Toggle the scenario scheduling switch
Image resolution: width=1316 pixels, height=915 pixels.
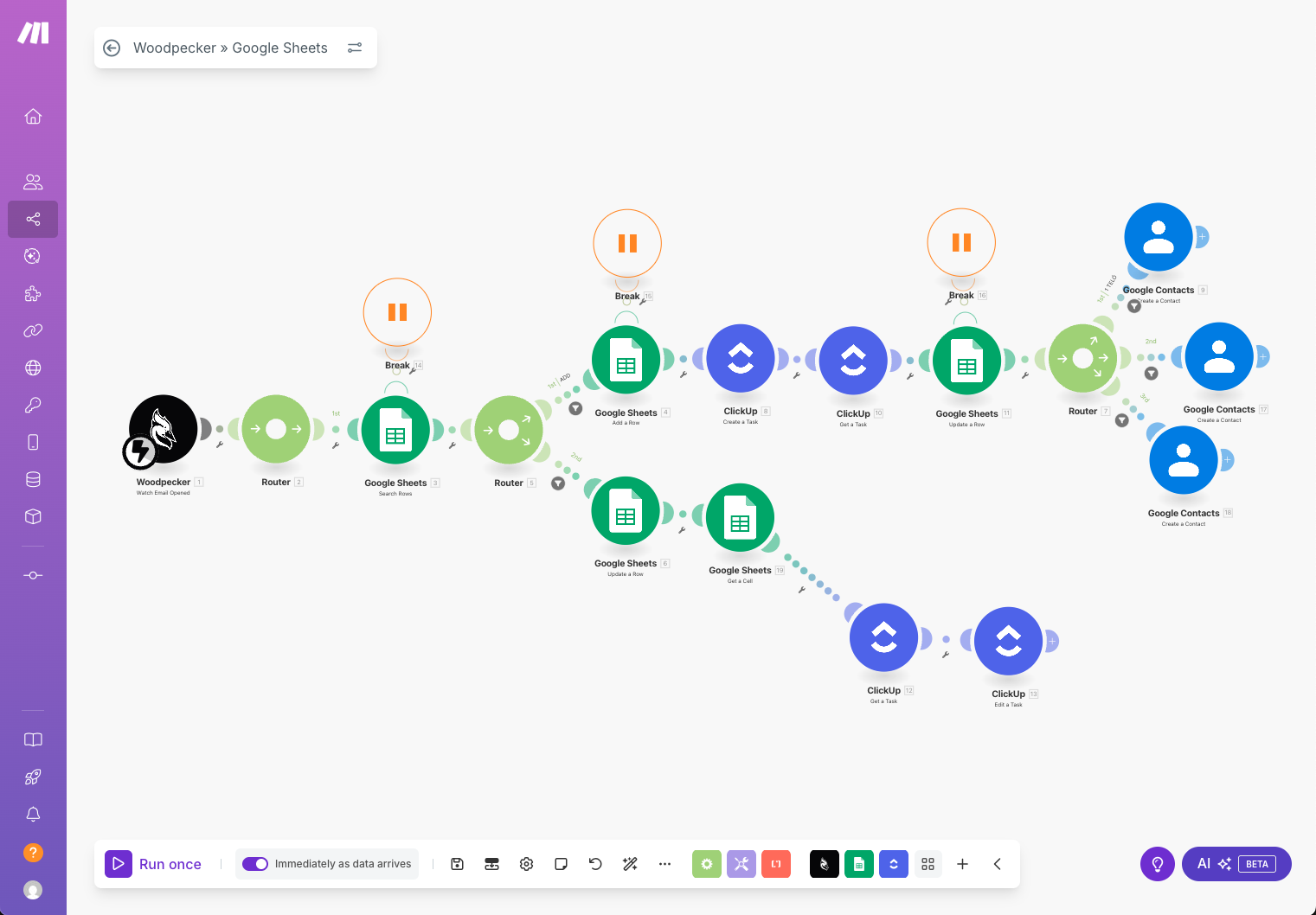click(x=255, y=864)
